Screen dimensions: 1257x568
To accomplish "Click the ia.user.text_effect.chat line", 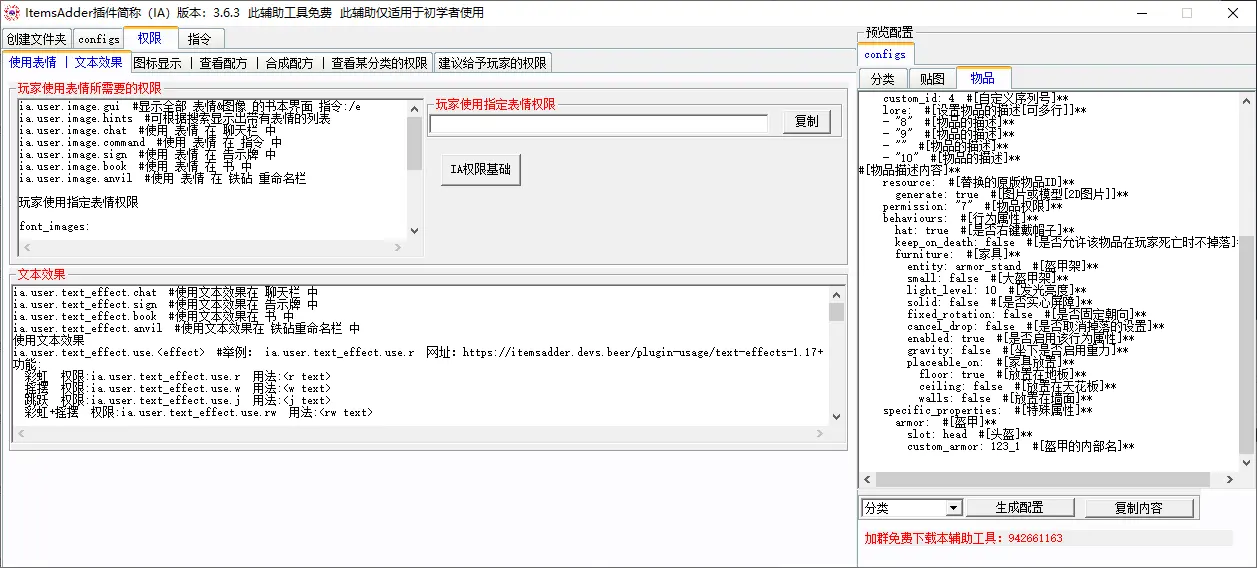I will 165,292.
